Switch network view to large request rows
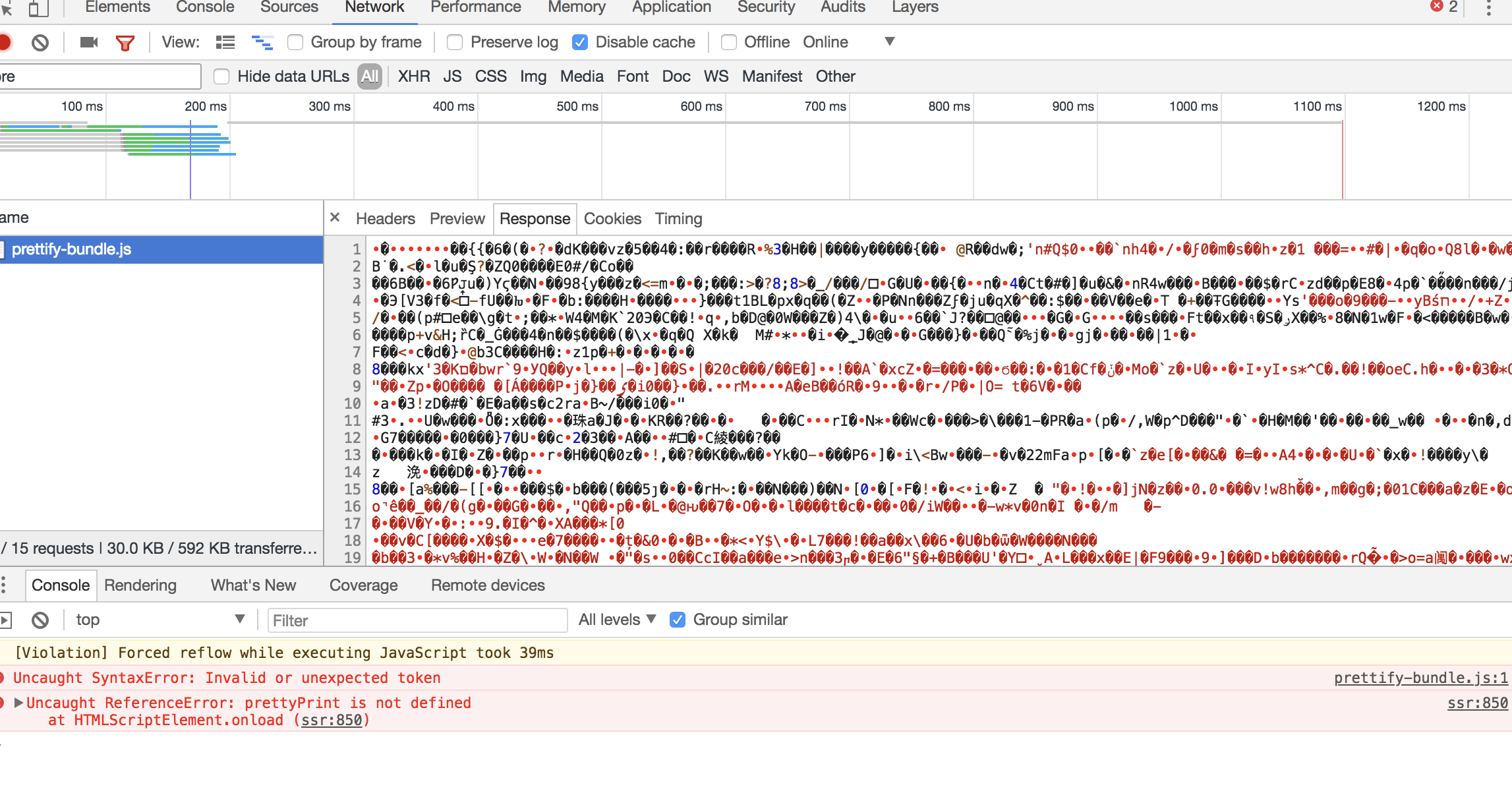This screenshot has width=1512, height=799. tap(224, 42)
